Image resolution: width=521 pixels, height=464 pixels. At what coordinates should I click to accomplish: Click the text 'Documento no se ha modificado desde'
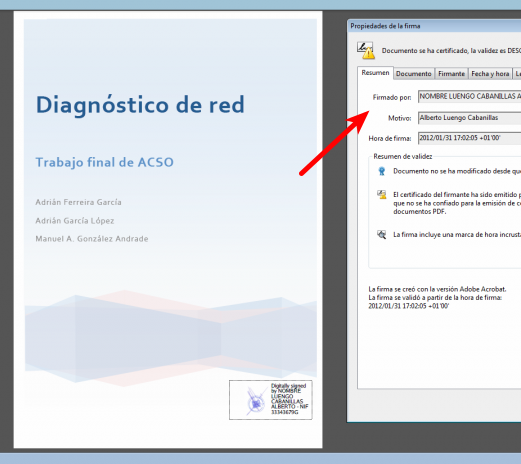click(x=452, y=171)
